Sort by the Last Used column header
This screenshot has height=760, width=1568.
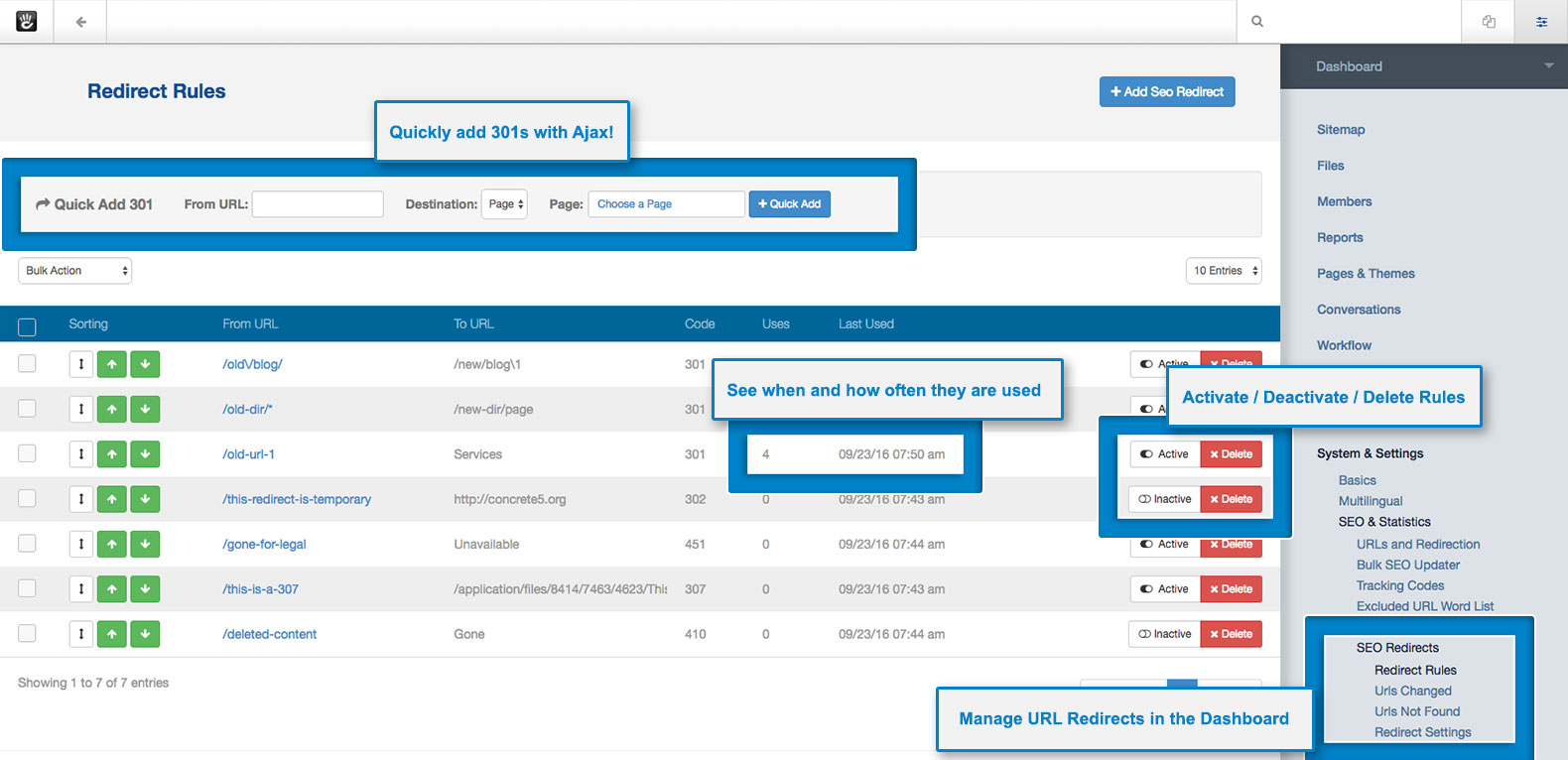(x=866, y=324)
